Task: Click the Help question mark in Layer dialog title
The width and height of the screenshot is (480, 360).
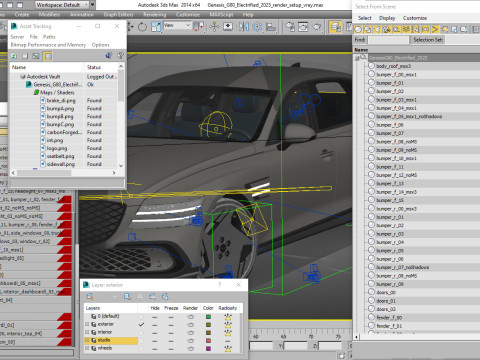Action: click(x=220, y=285)
